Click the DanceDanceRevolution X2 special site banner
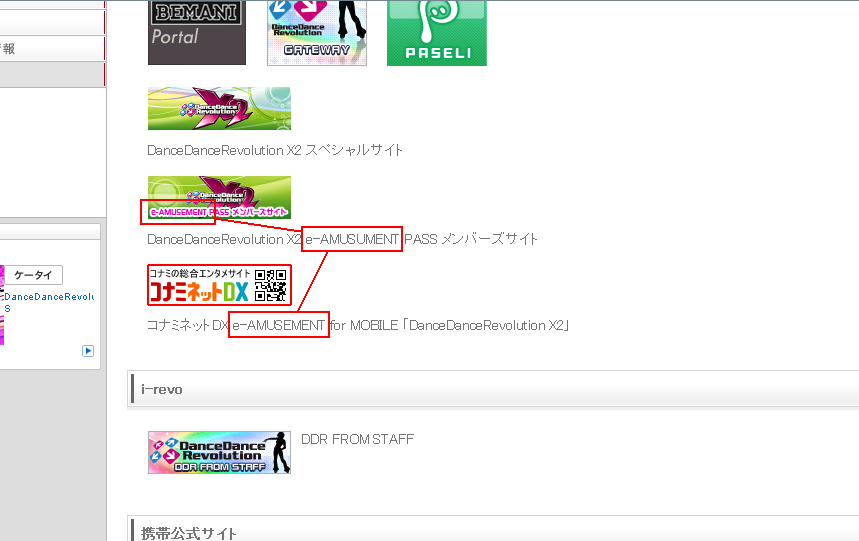 (x=219, y=108)
